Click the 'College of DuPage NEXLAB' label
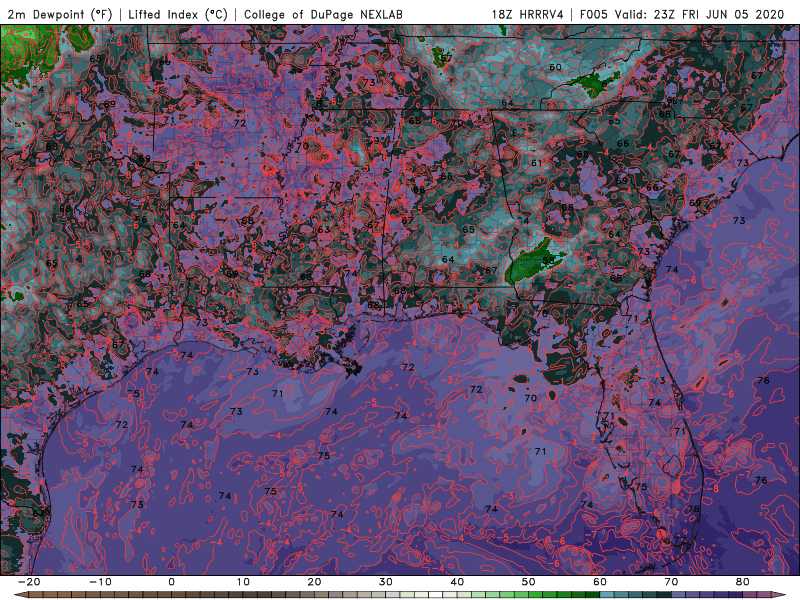 [323, 14]
